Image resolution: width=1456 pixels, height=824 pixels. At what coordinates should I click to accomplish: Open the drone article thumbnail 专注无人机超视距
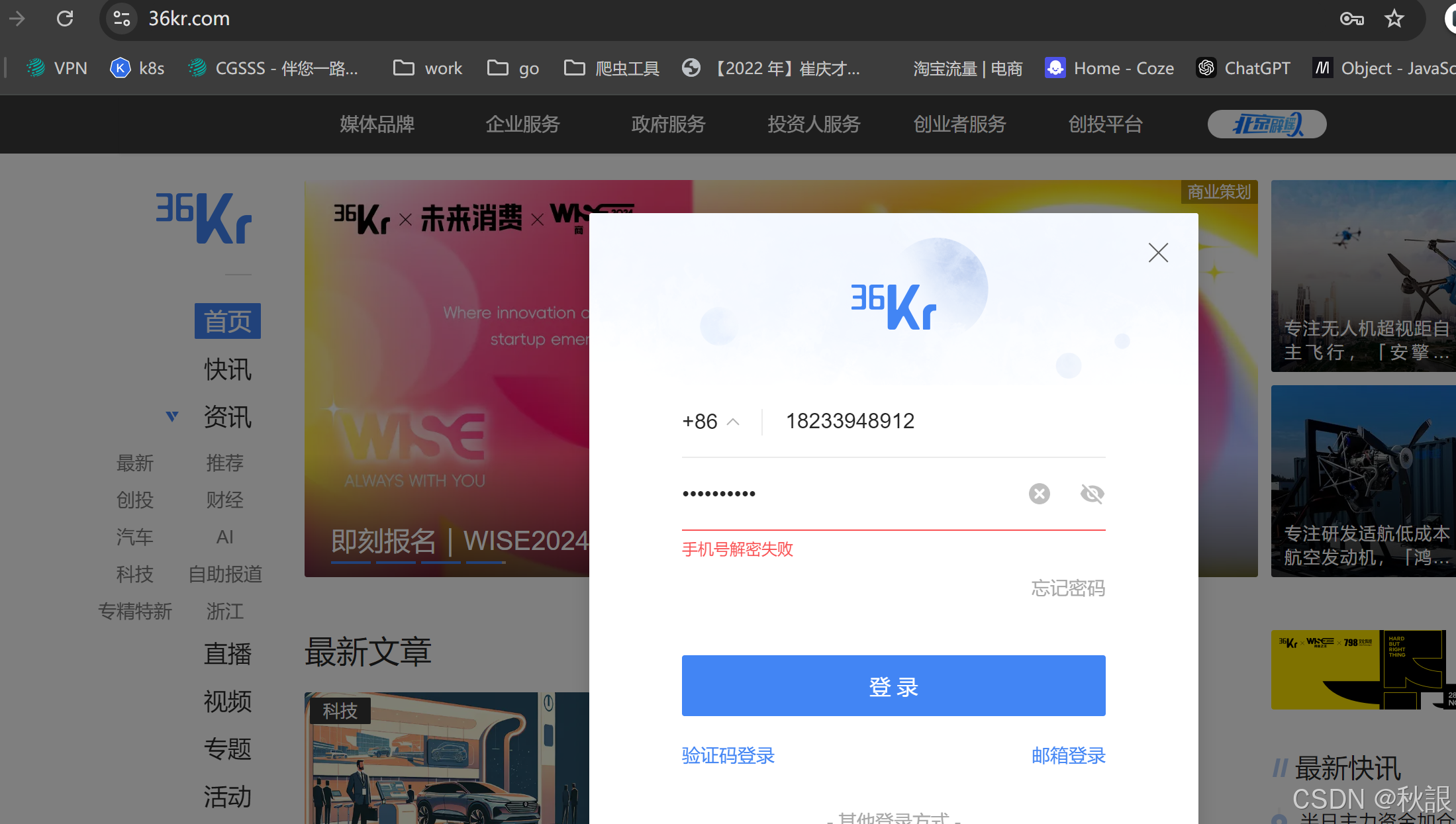tap(1363, 275)
